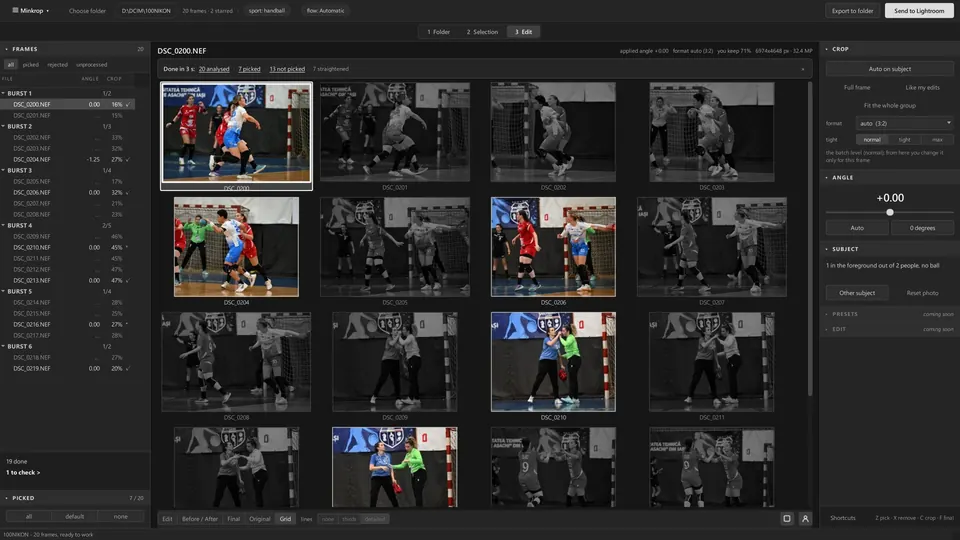
Task: Collapse Burst 5 group
Action: pyautogui.click(x=4, y=291)
